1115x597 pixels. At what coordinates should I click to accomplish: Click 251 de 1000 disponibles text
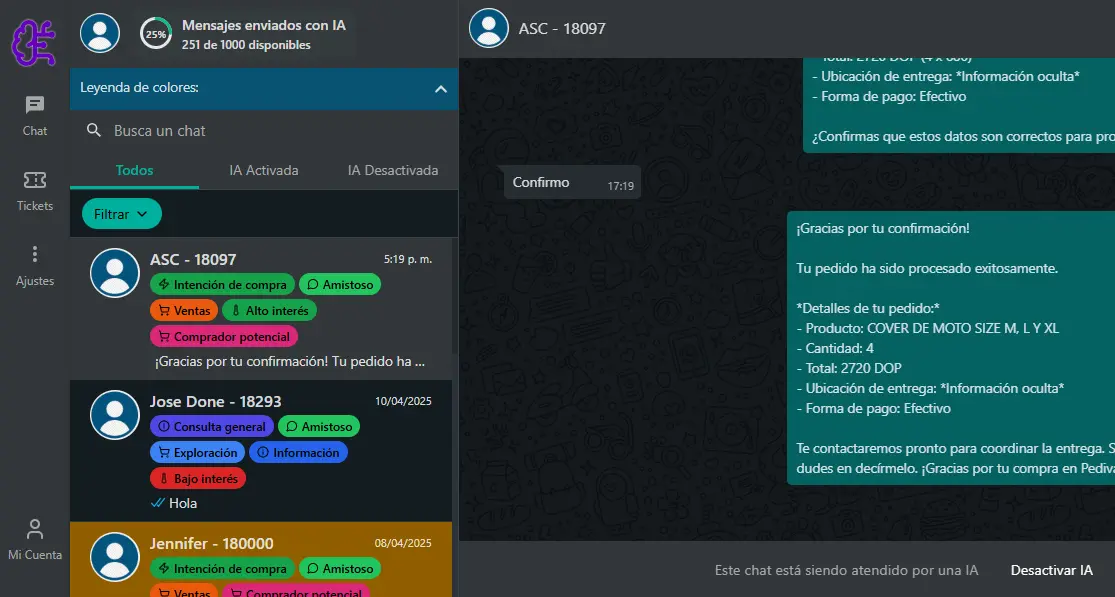click(x=246, y=45)
